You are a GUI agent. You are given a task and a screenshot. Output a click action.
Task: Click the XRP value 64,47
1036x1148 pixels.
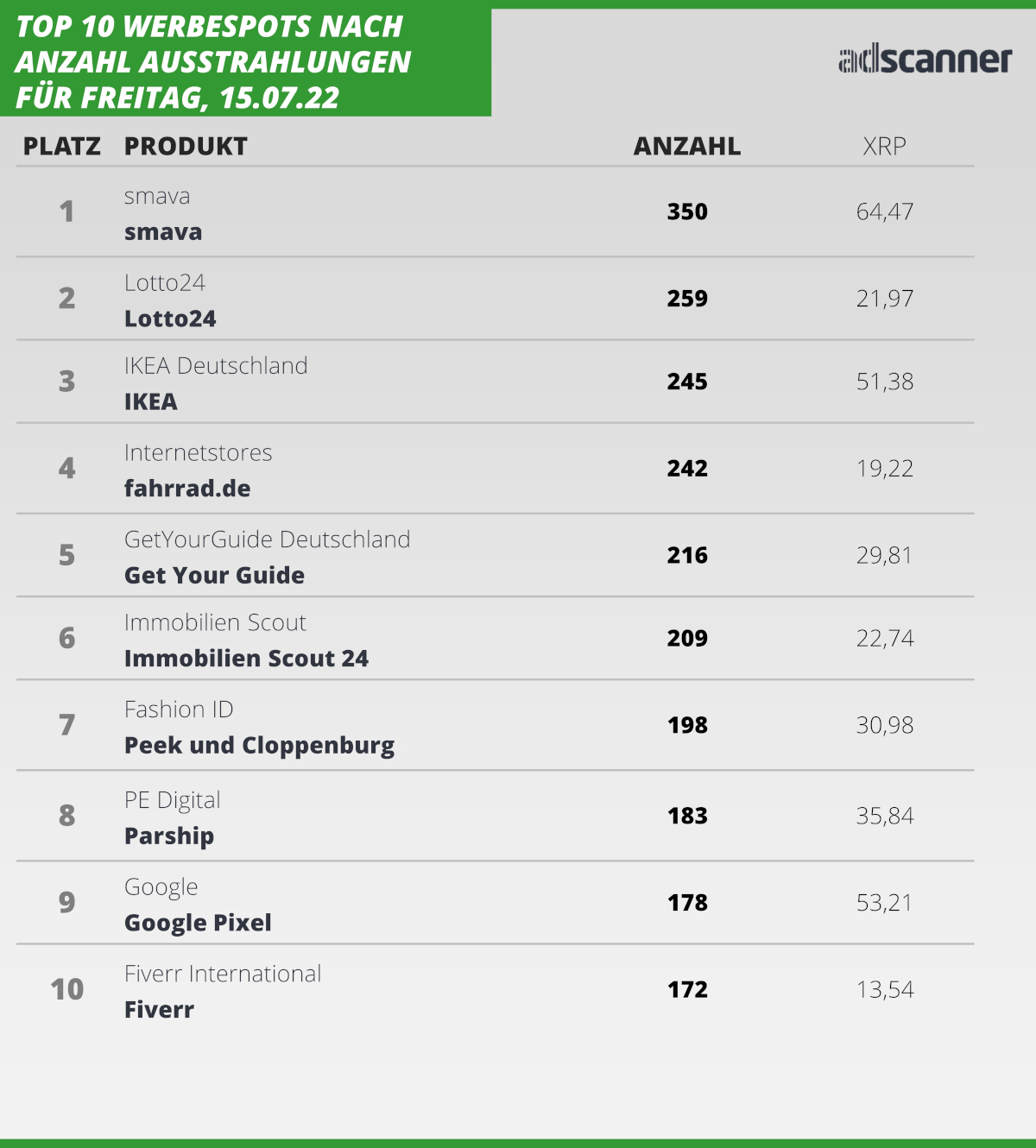pos(885,211)
